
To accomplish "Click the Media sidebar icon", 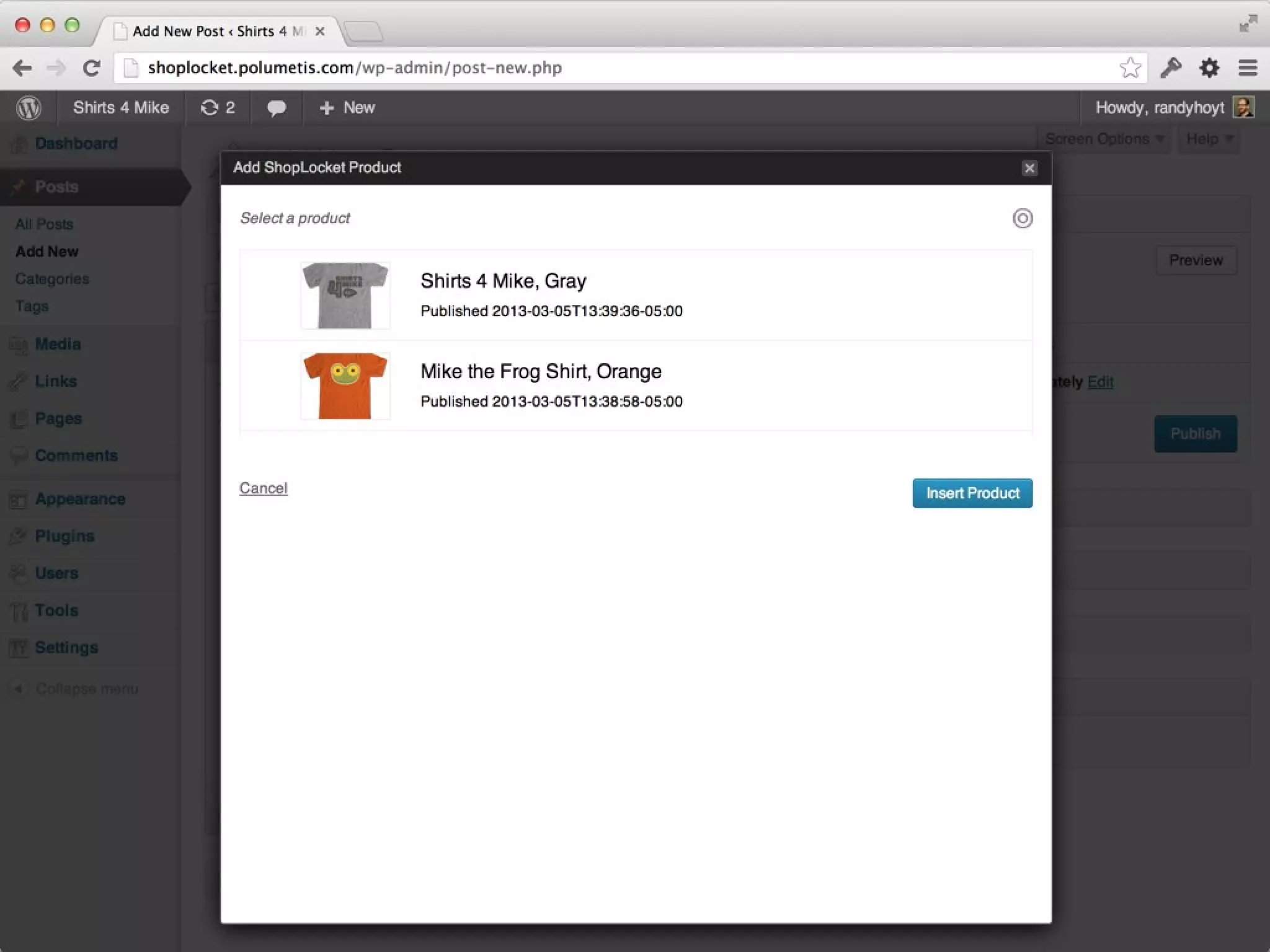I will pyautogui.click(x=19, y=345).
